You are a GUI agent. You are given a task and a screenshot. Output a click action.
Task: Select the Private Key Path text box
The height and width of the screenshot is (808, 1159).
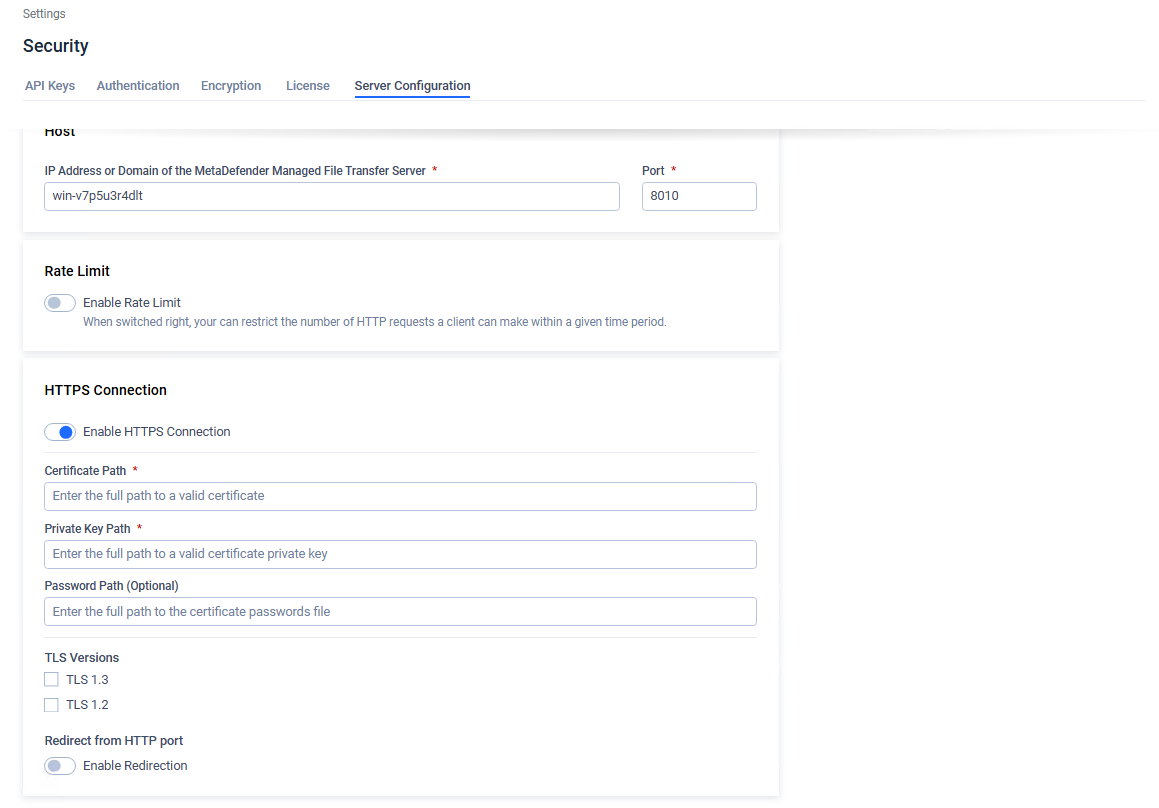pos(400,554)
